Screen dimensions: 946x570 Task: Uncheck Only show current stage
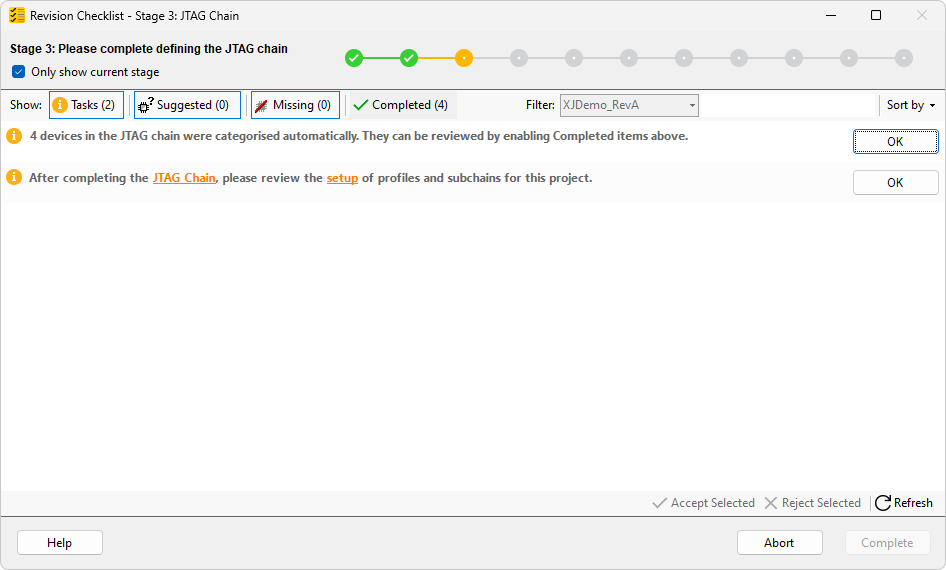pyautogui.click(x=18, y=72)
